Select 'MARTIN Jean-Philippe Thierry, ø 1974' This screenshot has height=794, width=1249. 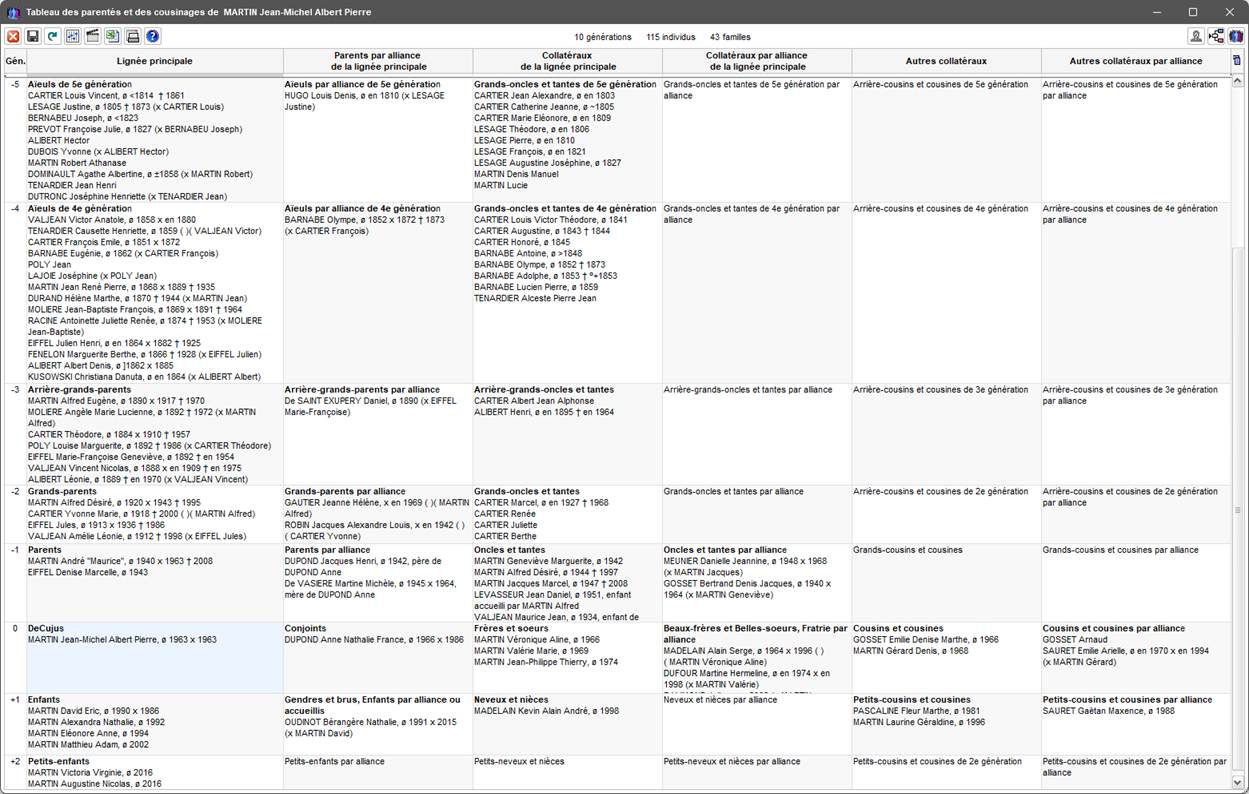(546, 662)
